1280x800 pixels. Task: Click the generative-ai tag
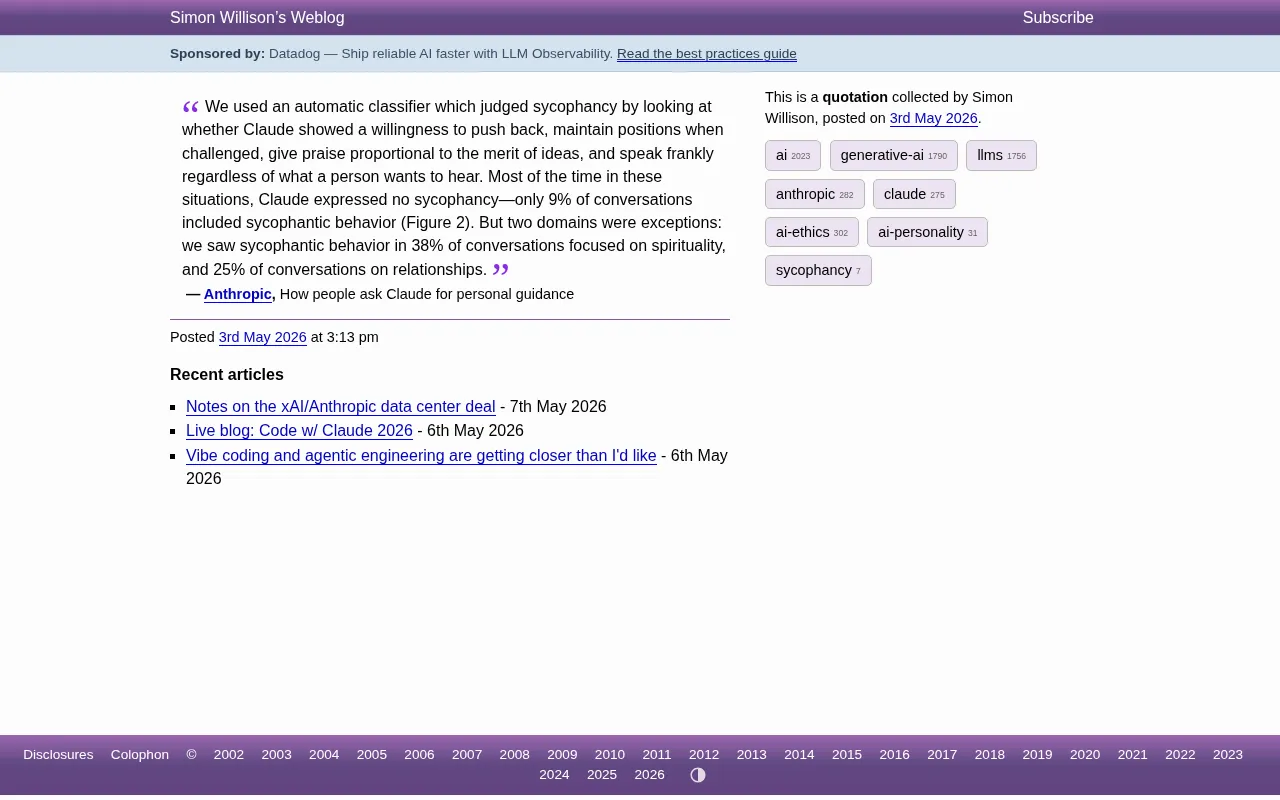[893, 155]
